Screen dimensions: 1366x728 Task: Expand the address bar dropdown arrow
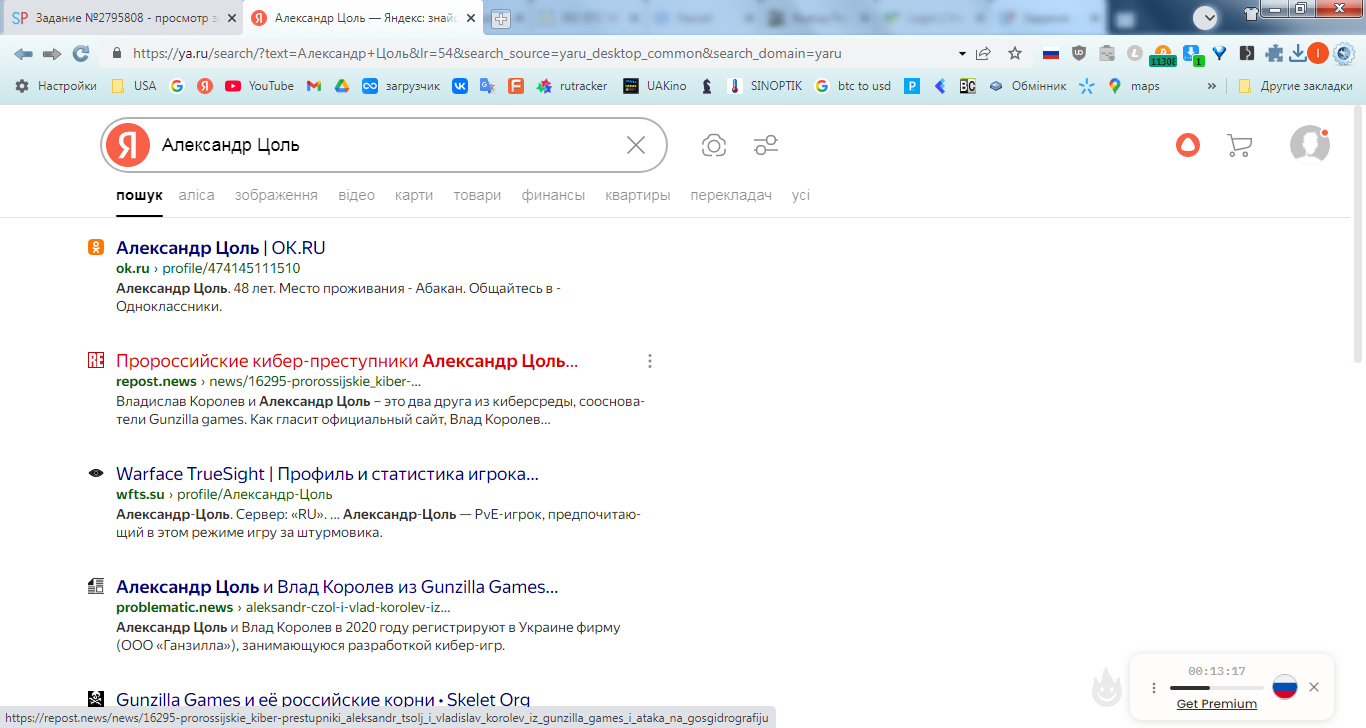click(962, 54)
